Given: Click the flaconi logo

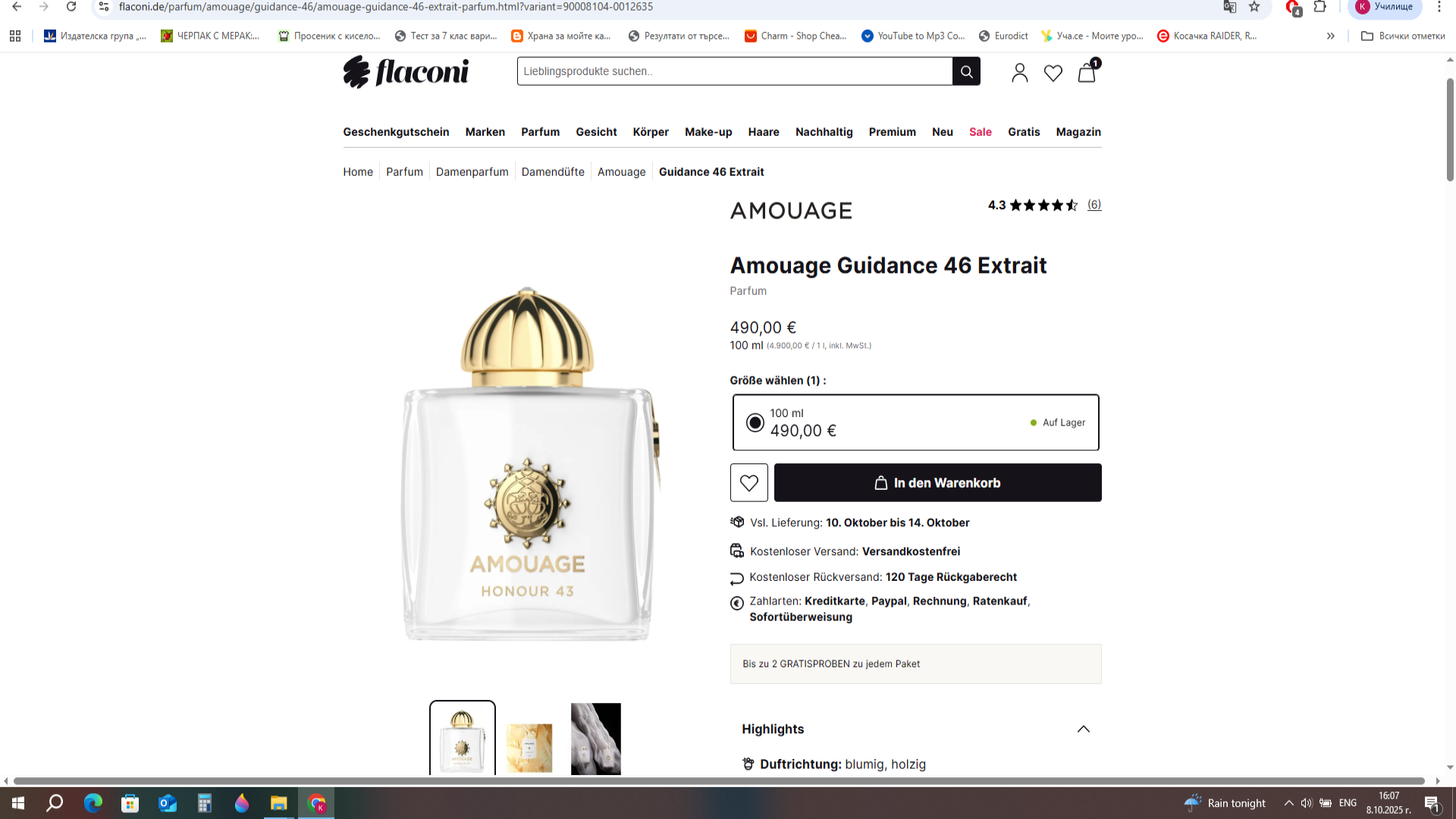Looking at the screenshot, I should [x=406, y=72].
